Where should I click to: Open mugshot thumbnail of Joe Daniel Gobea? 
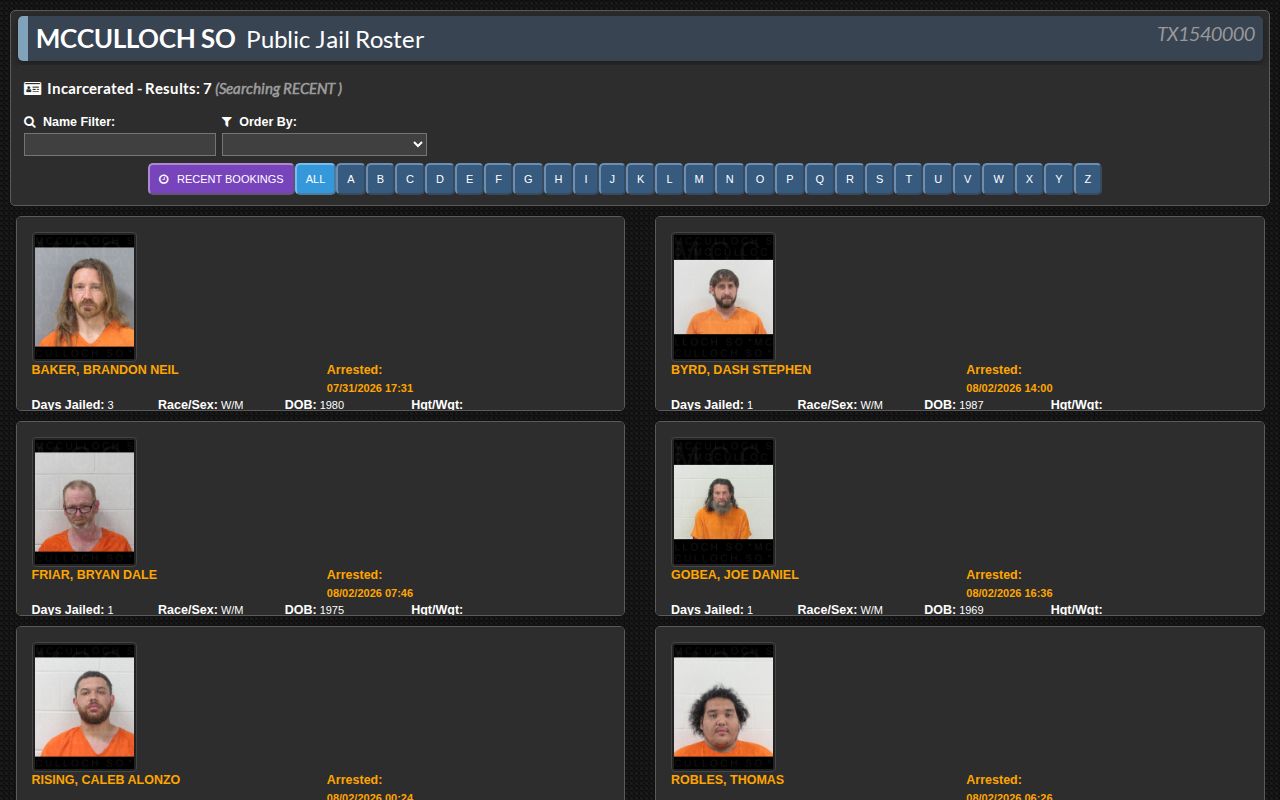723,501
